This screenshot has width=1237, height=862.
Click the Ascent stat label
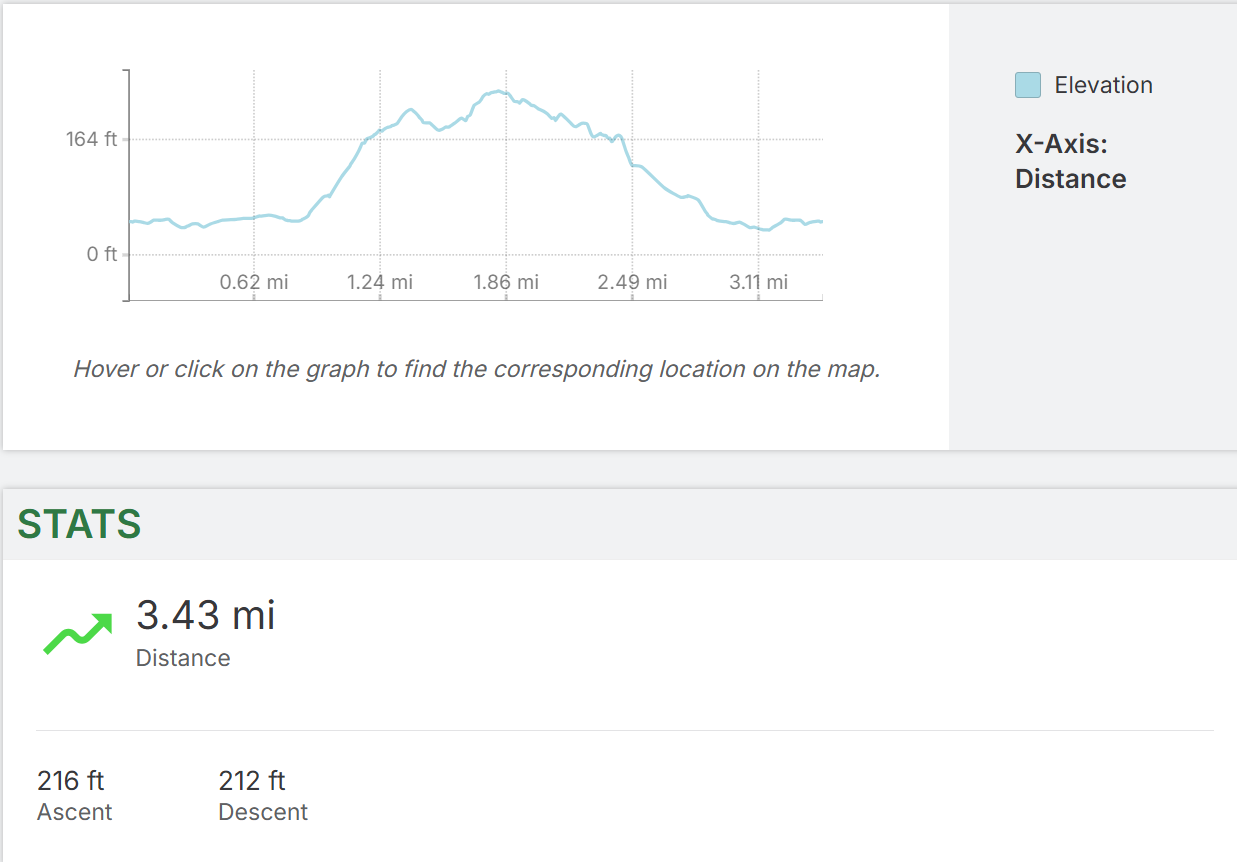pyautogui.click(x=75, y=812)
